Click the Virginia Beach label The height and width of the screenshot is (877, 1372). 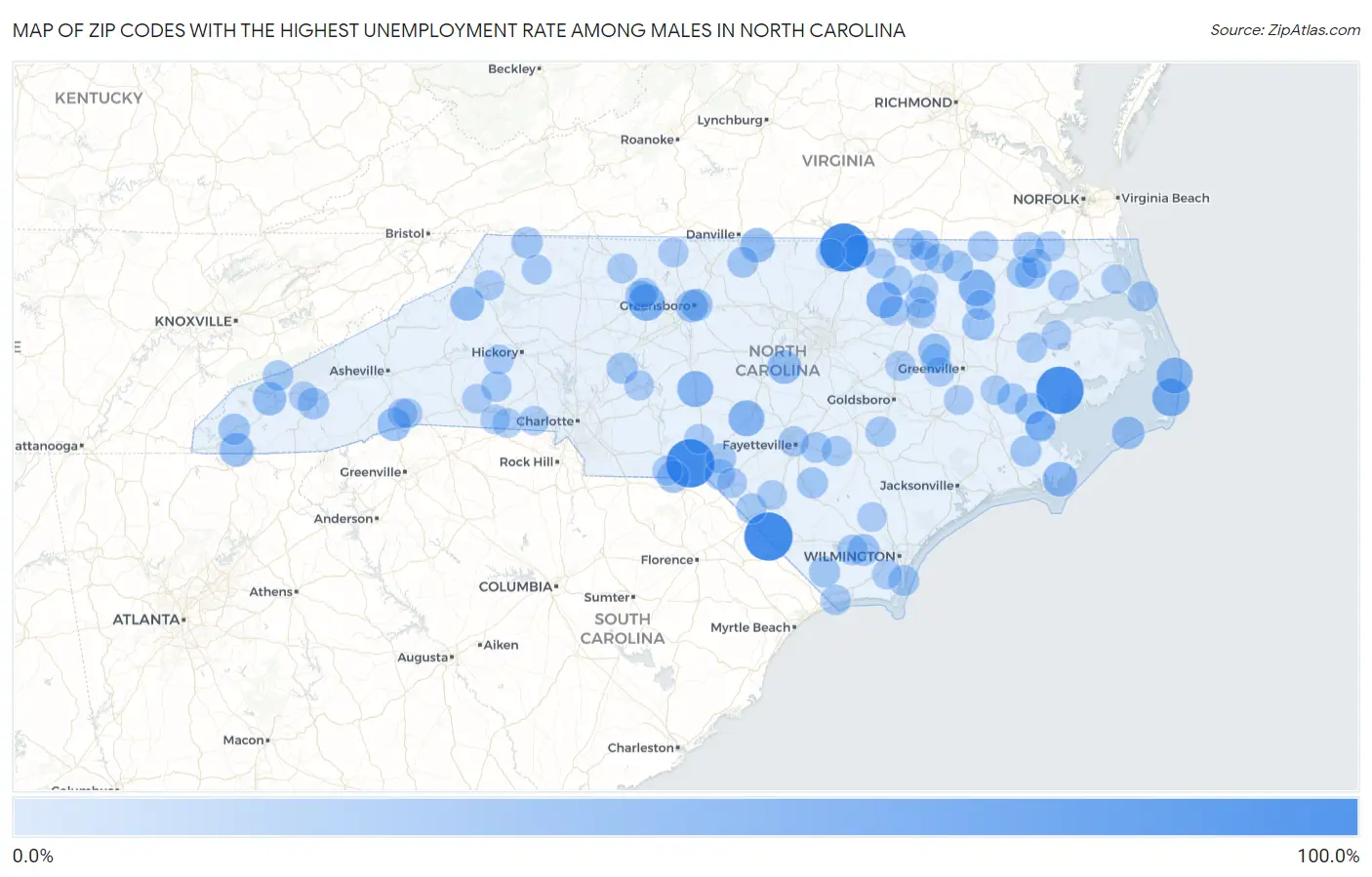click(1165, 198)
